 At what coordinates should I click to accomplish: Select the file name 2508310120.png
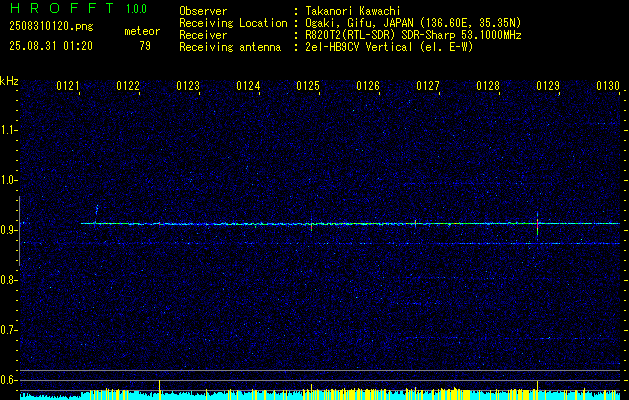tap(51, 26)
